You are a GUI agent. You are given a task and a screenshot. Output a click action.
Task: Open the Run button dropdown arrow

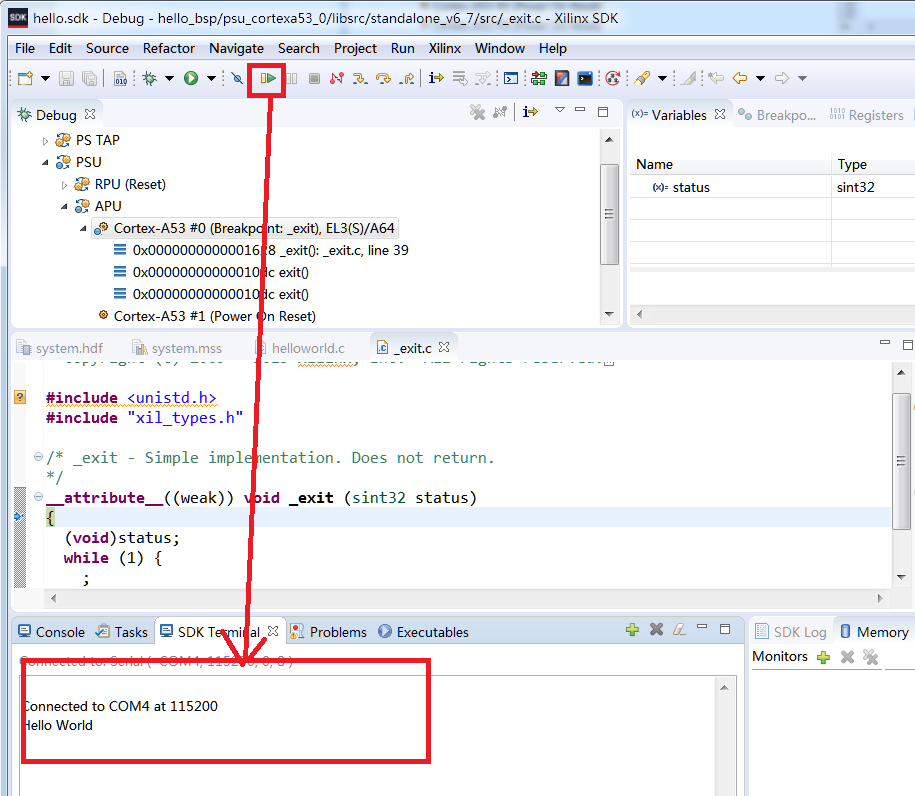pos(210,78)
